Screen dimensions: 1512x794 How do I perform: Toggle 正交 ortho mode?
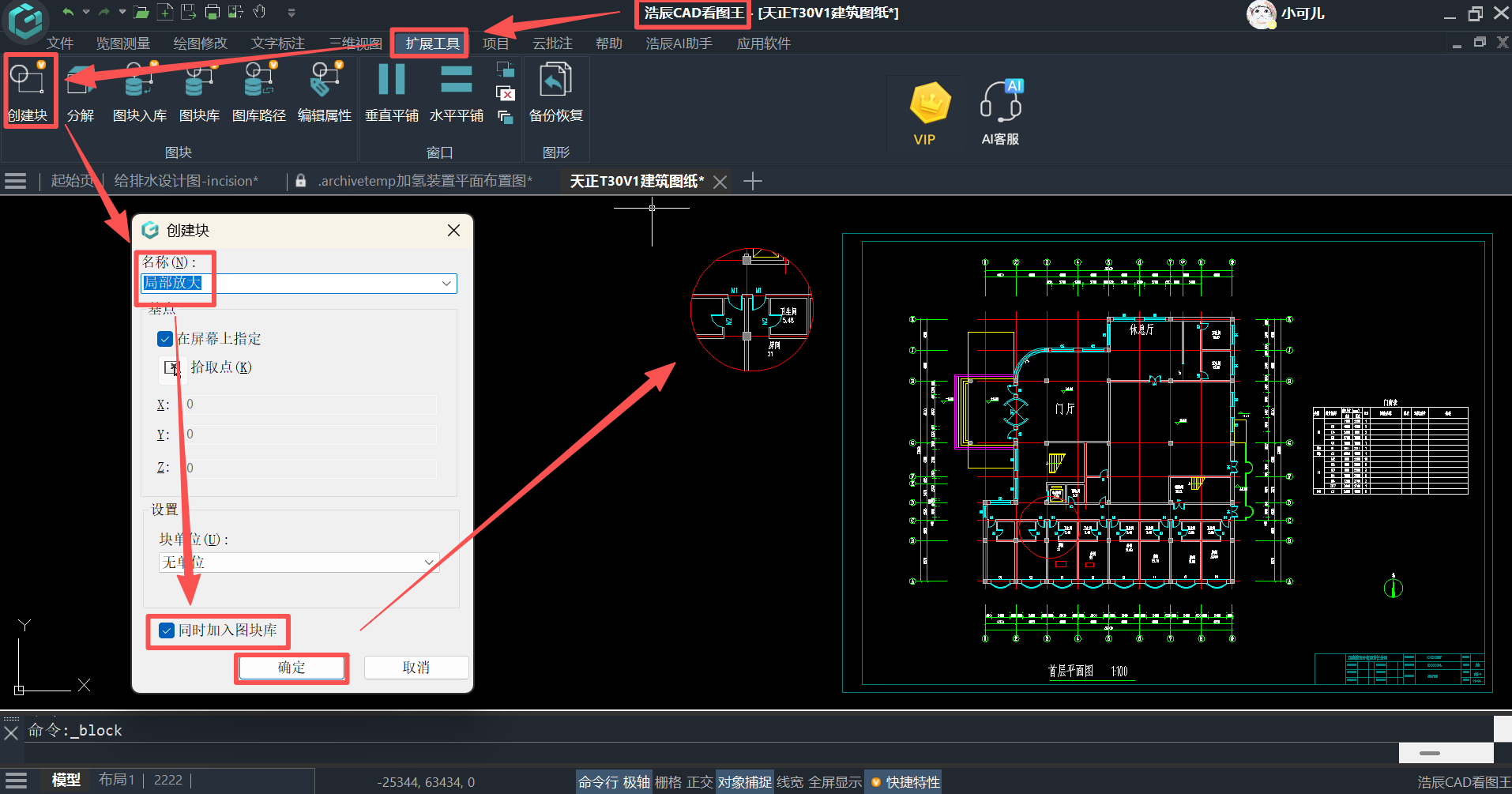[700, 781]
